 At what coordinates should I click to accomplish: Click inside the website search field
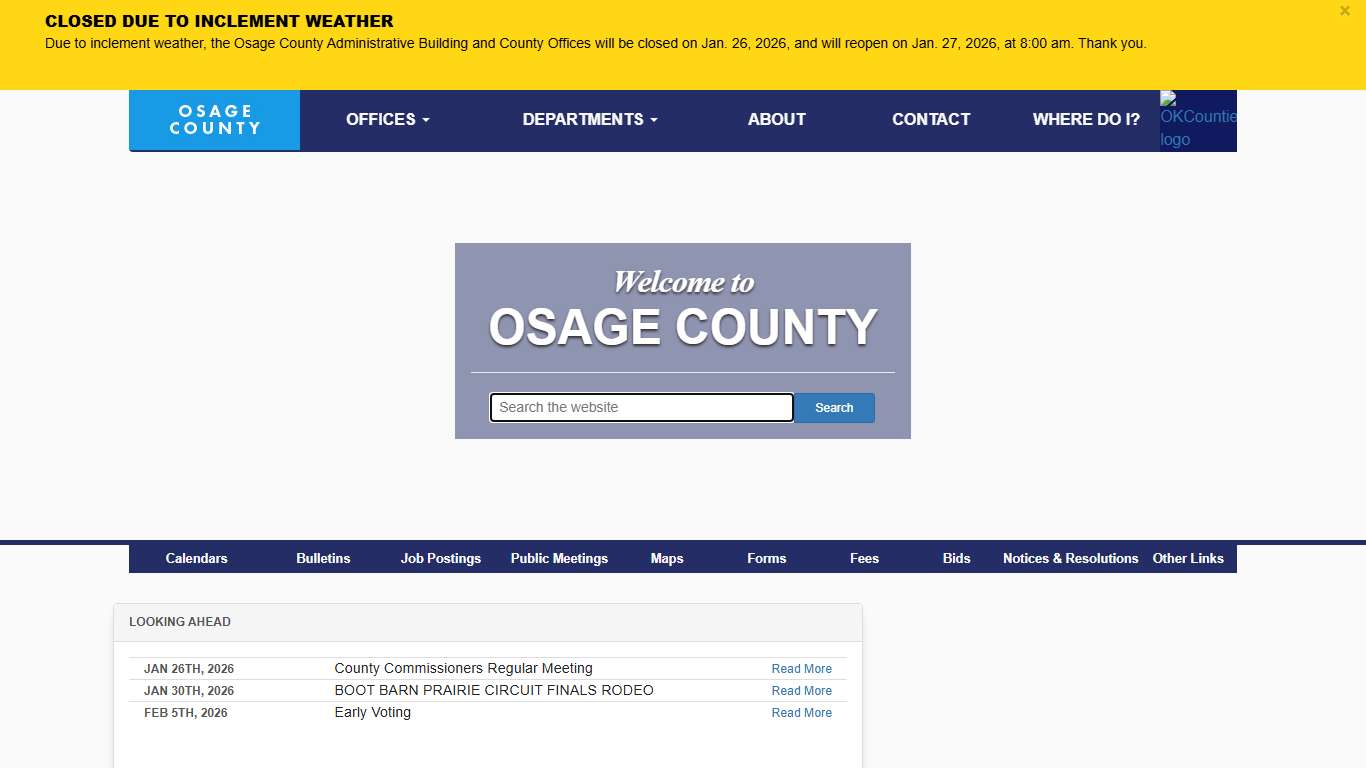[x=640, y=407]
